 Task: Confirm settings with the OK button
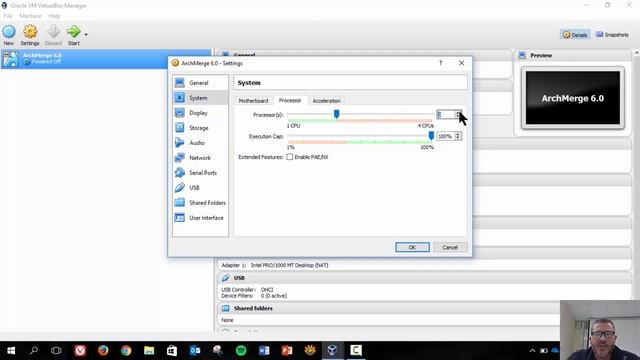pos(412,247)
